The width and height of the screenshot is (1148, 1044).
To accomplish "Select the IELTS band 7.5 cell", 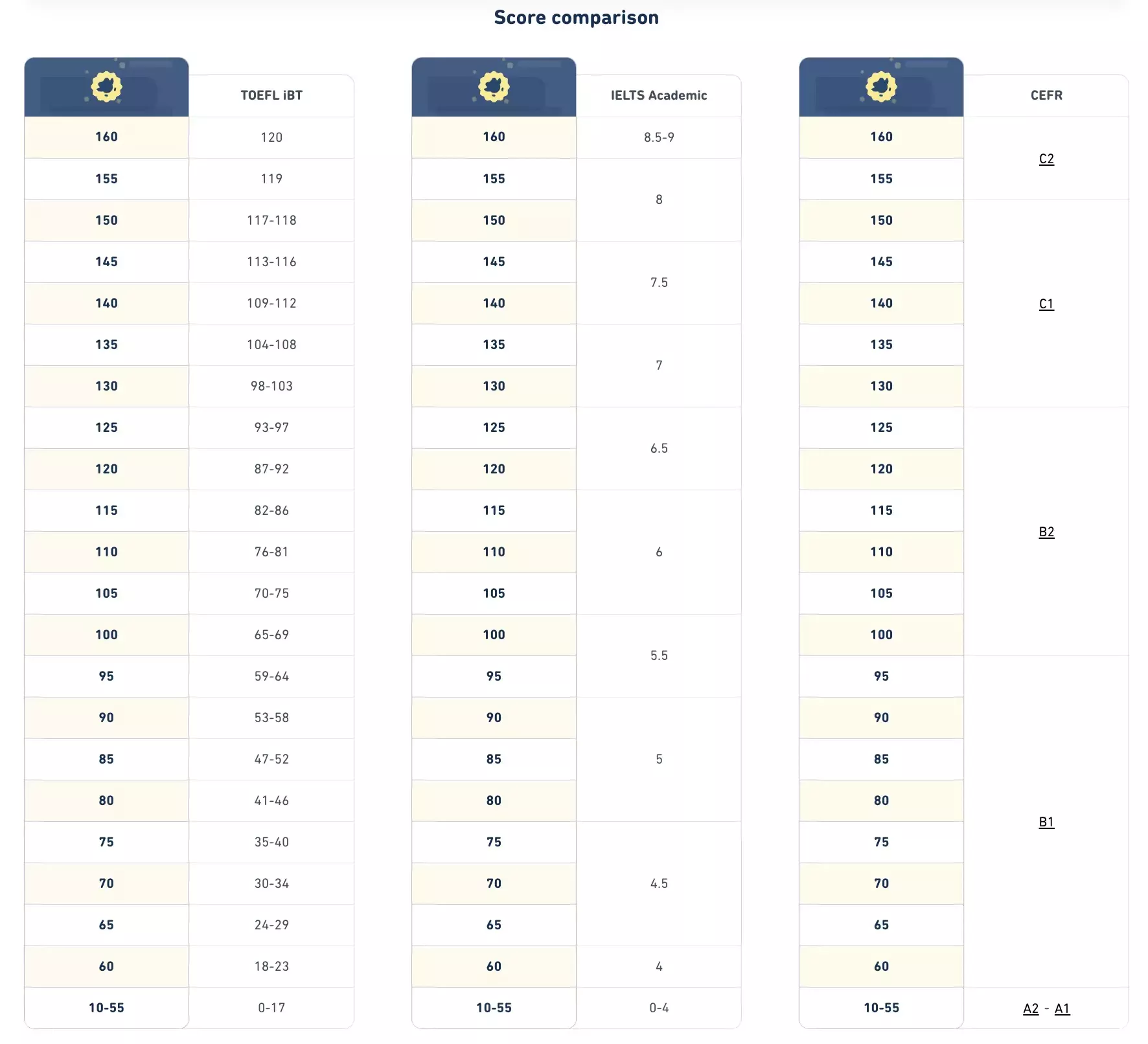I will pos(659,282).
